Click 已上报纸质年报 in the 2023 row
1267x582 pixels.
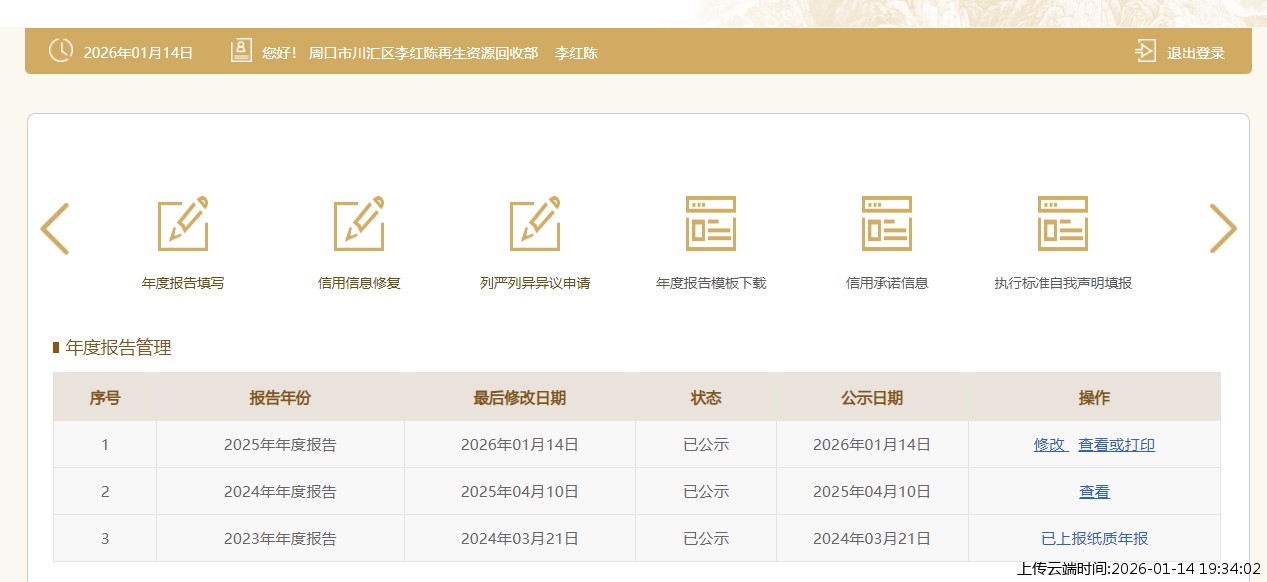coord(1094,539)
